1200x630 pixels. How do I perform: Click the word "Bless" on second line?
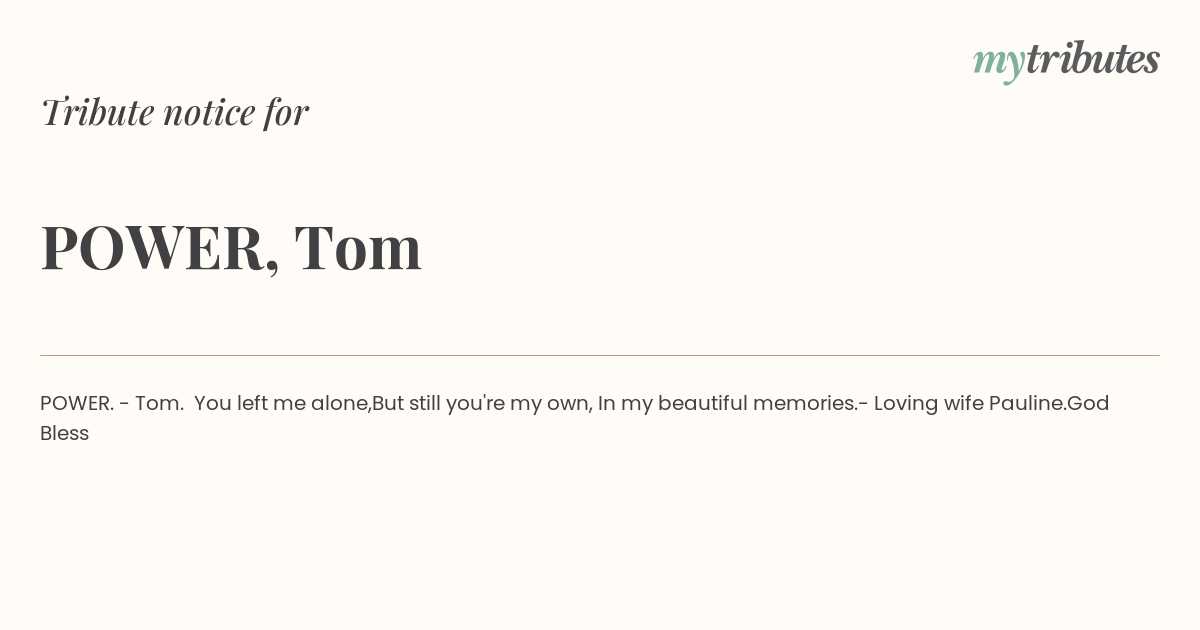(x=65, y=433)
